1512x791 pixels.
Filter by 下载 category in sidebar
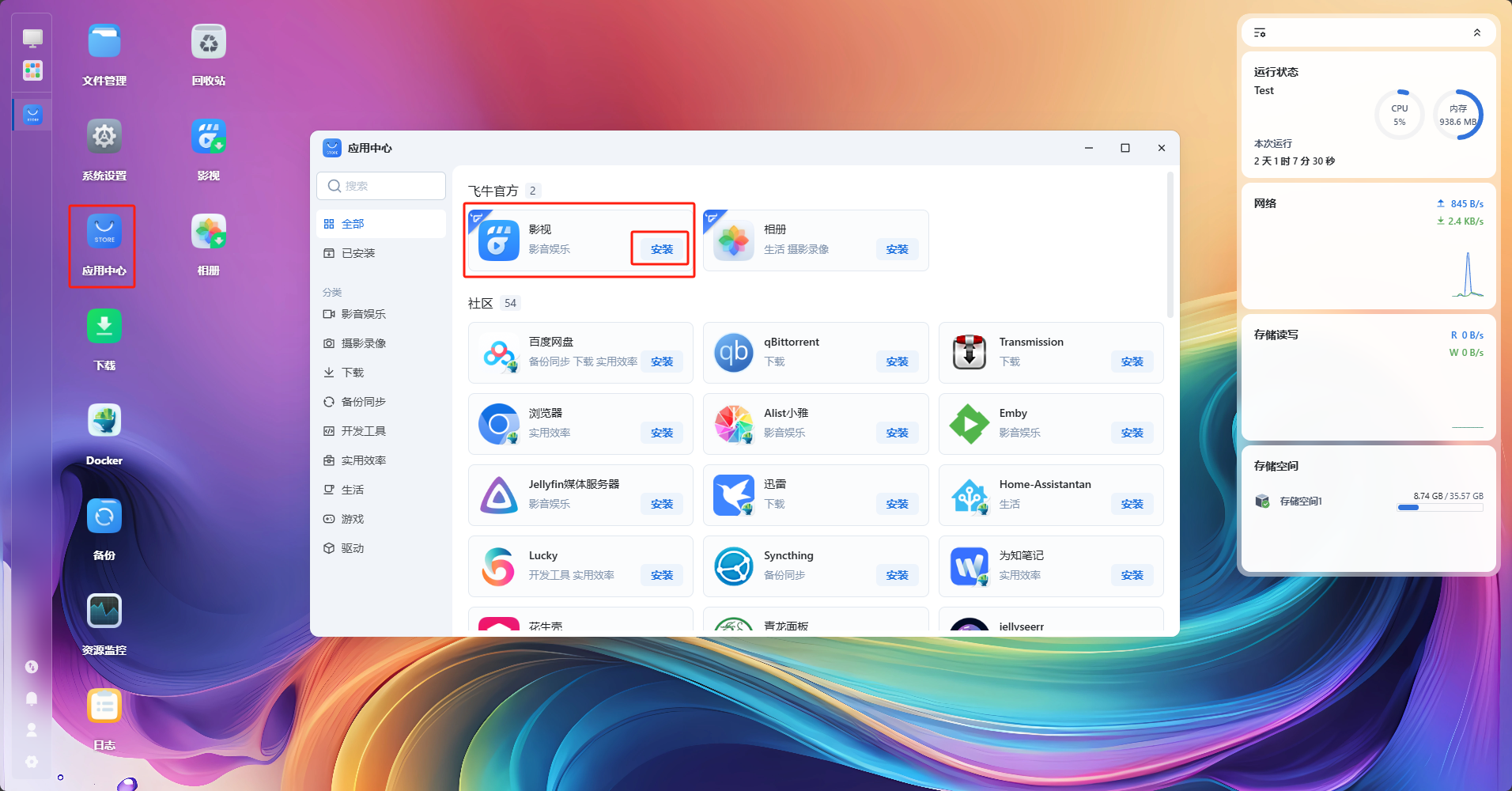coord(381,373)
